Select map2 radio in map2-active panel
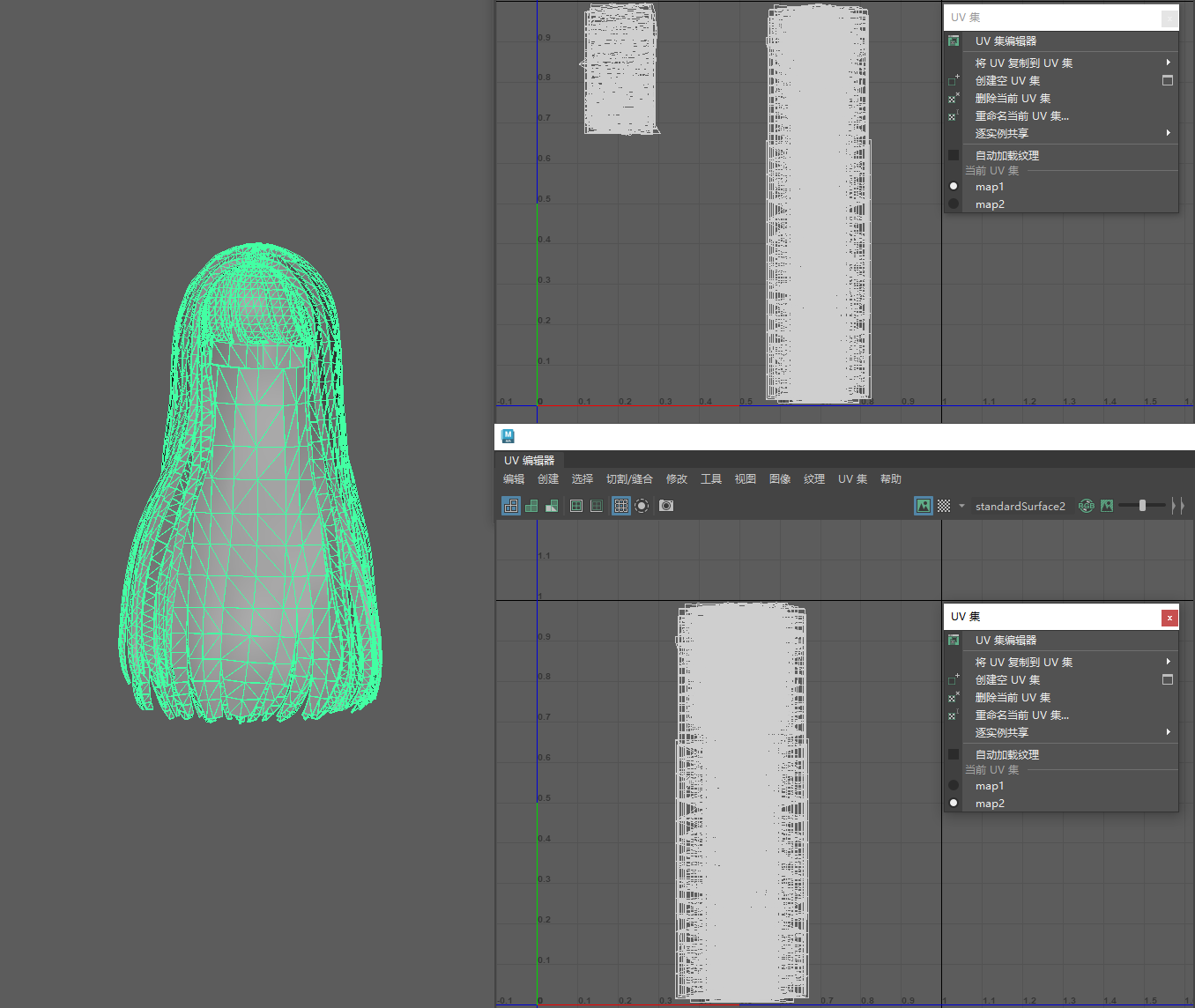1195x1008 pixels. (954, 803)
